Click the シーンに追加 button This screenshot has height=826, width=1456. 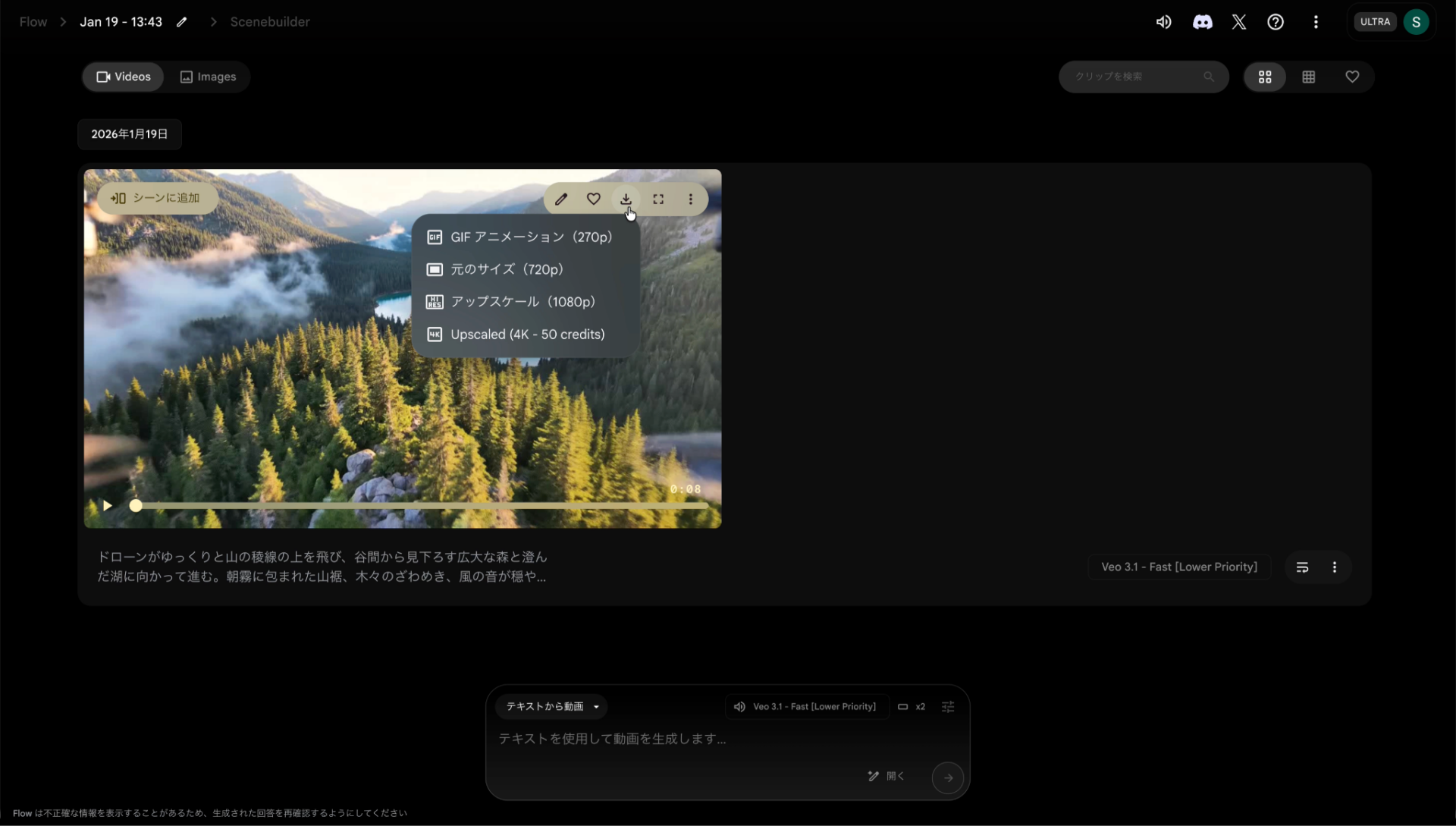157,198
